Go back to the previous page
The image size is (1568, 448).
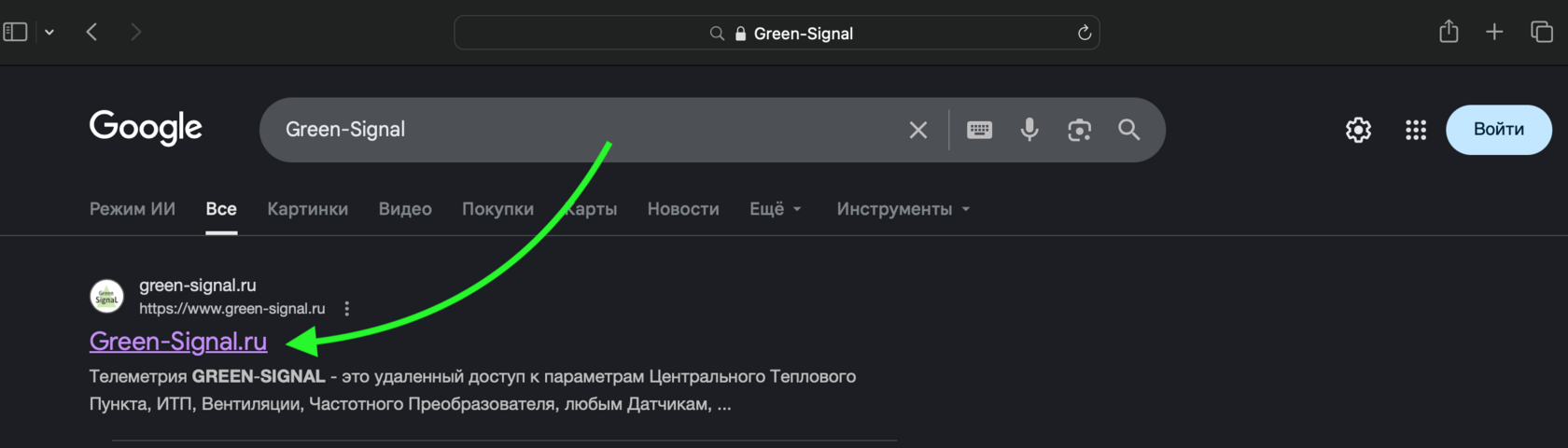(x=91, y=32)
